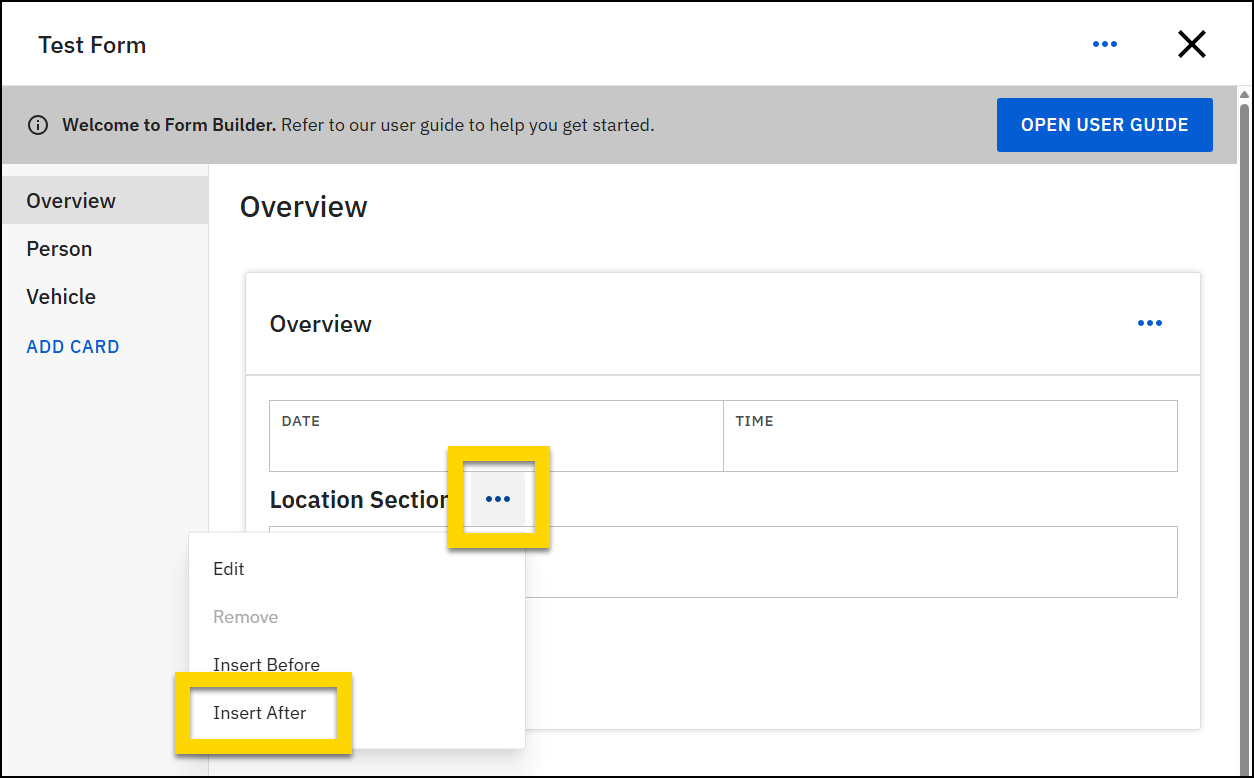Click the info icon next to the welcome message
The image size is (1254, 778).
(x=38, y=124)
